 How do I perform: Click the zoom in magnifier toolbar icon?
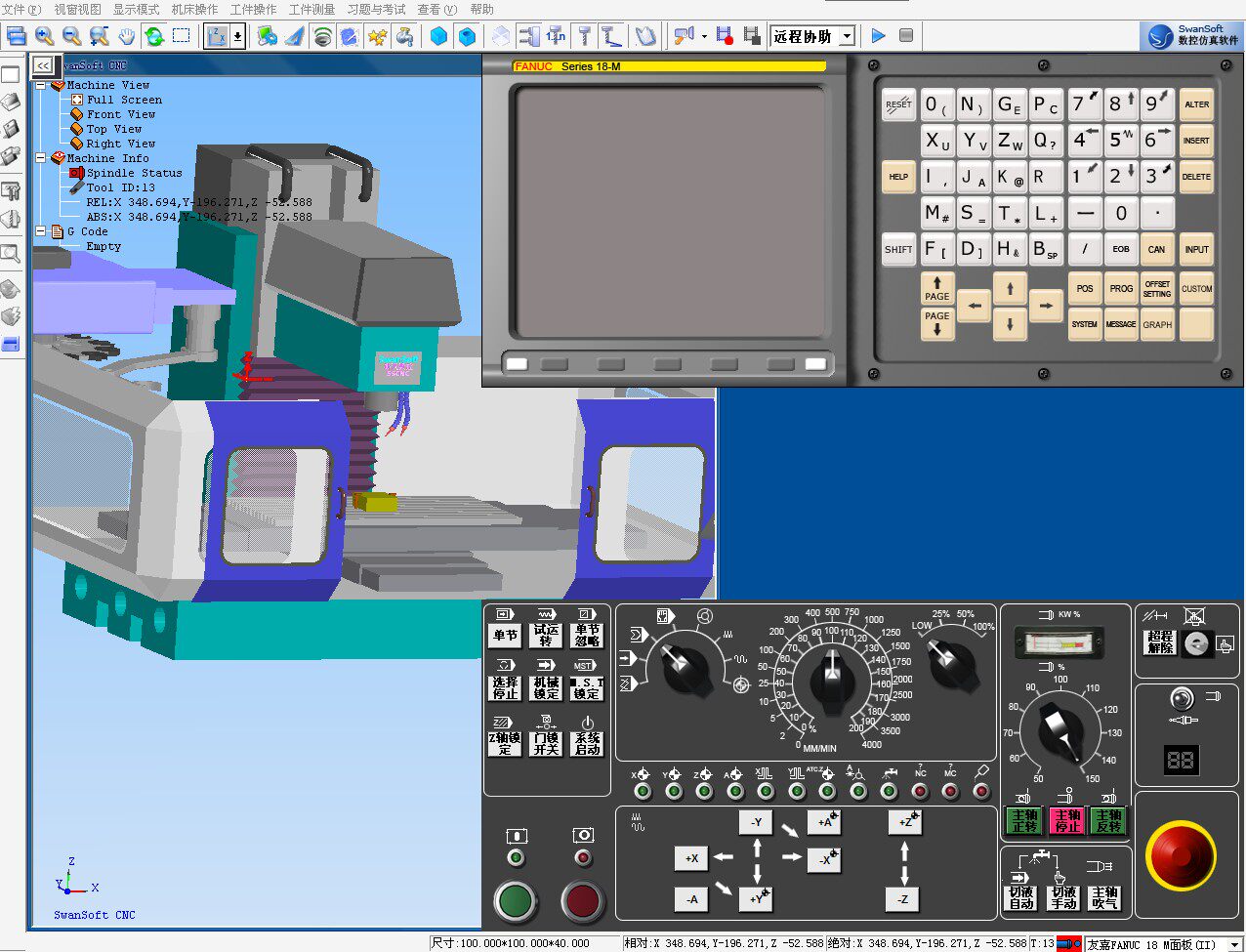(44, 36)
